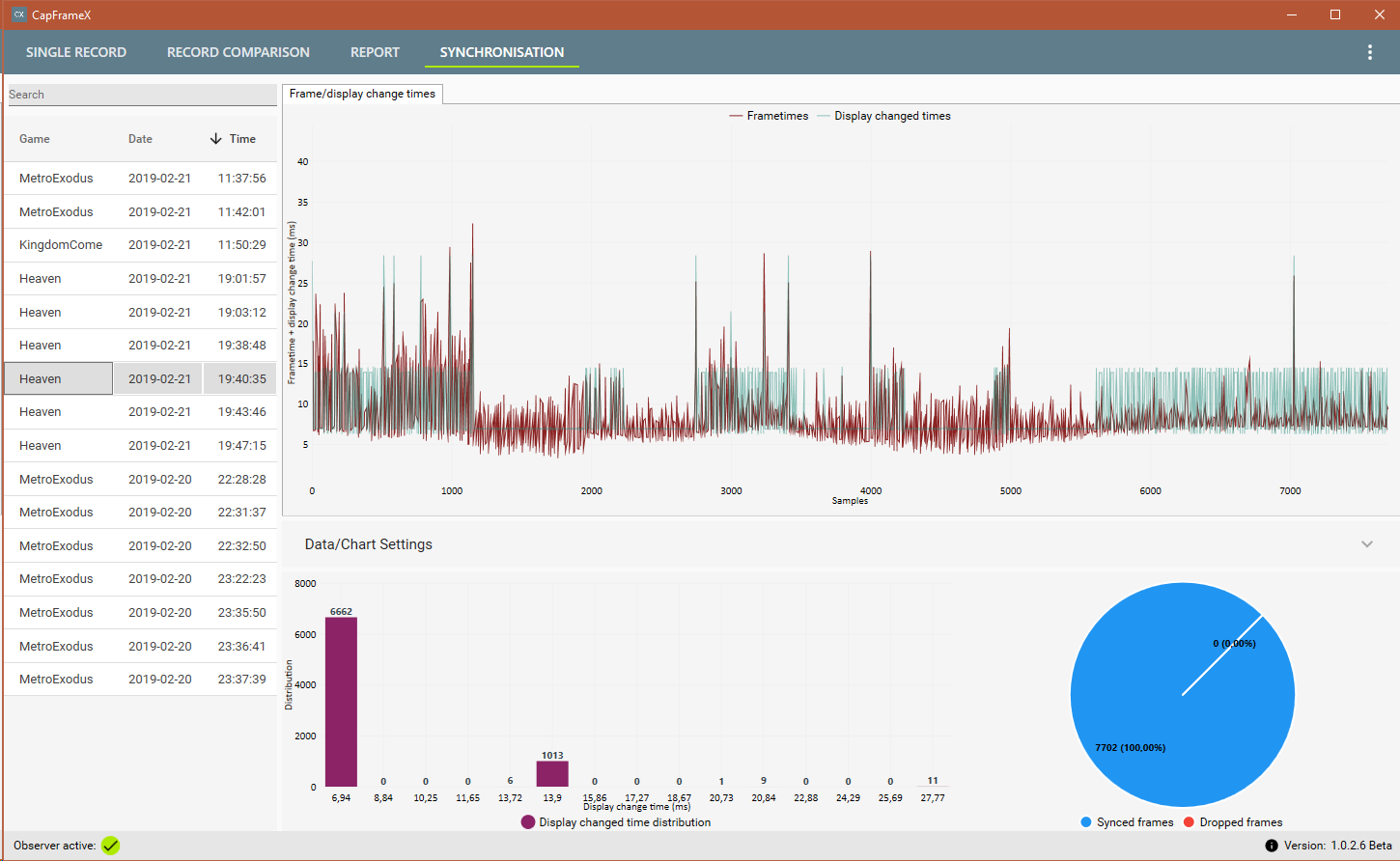This screenshot has height=861, width=1400.
Task: Minimize the CapFrameX window
Action: [x=1293, y=14]
